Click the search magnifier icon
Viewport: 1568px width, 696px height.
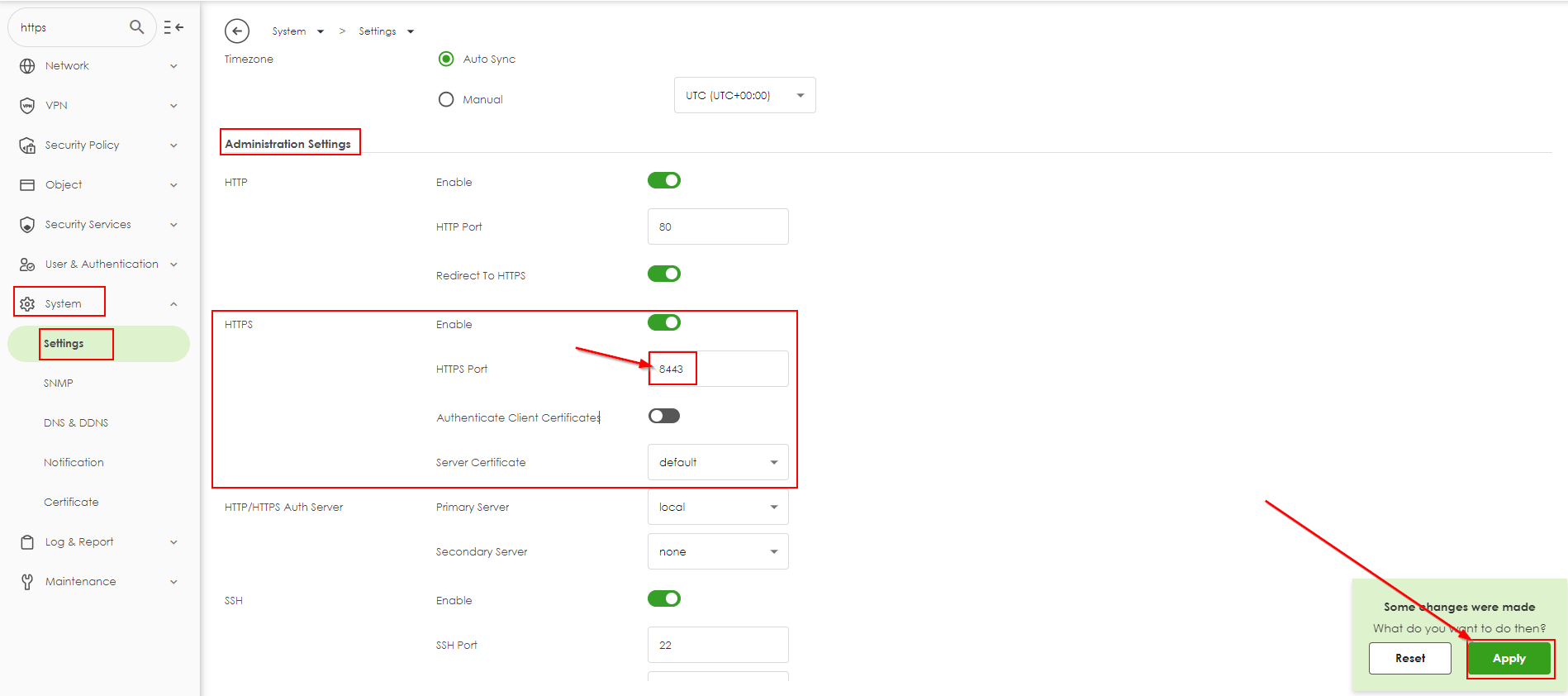point(137,27)
